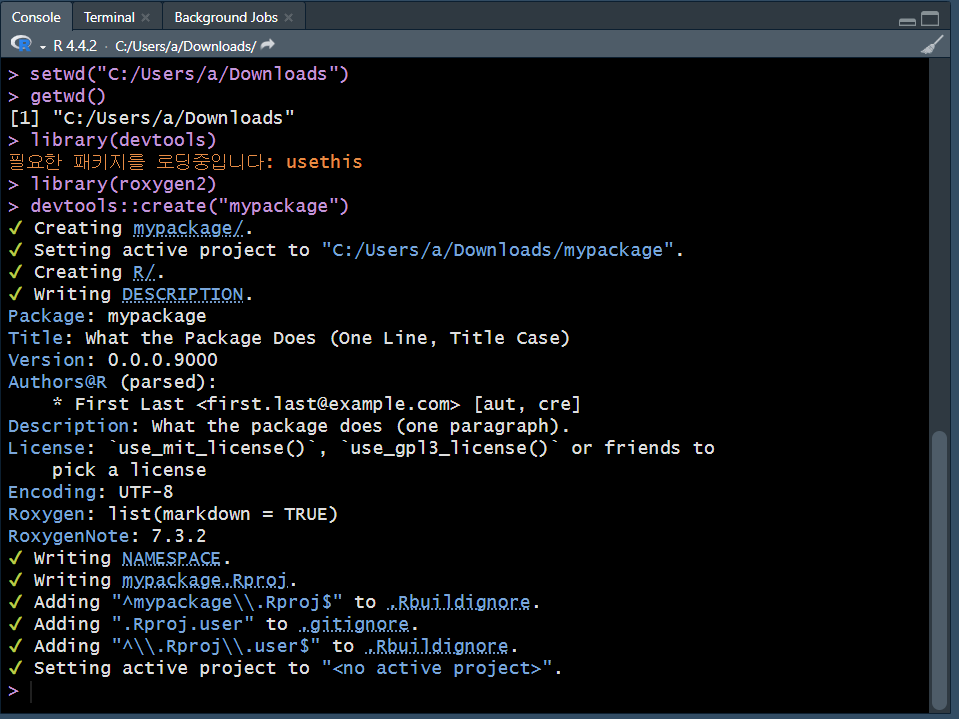Image resolution: width=959 pixels, height=719 pixels.
Task: Click the library(roxygen2) command
Action: (x=123, y=184)
